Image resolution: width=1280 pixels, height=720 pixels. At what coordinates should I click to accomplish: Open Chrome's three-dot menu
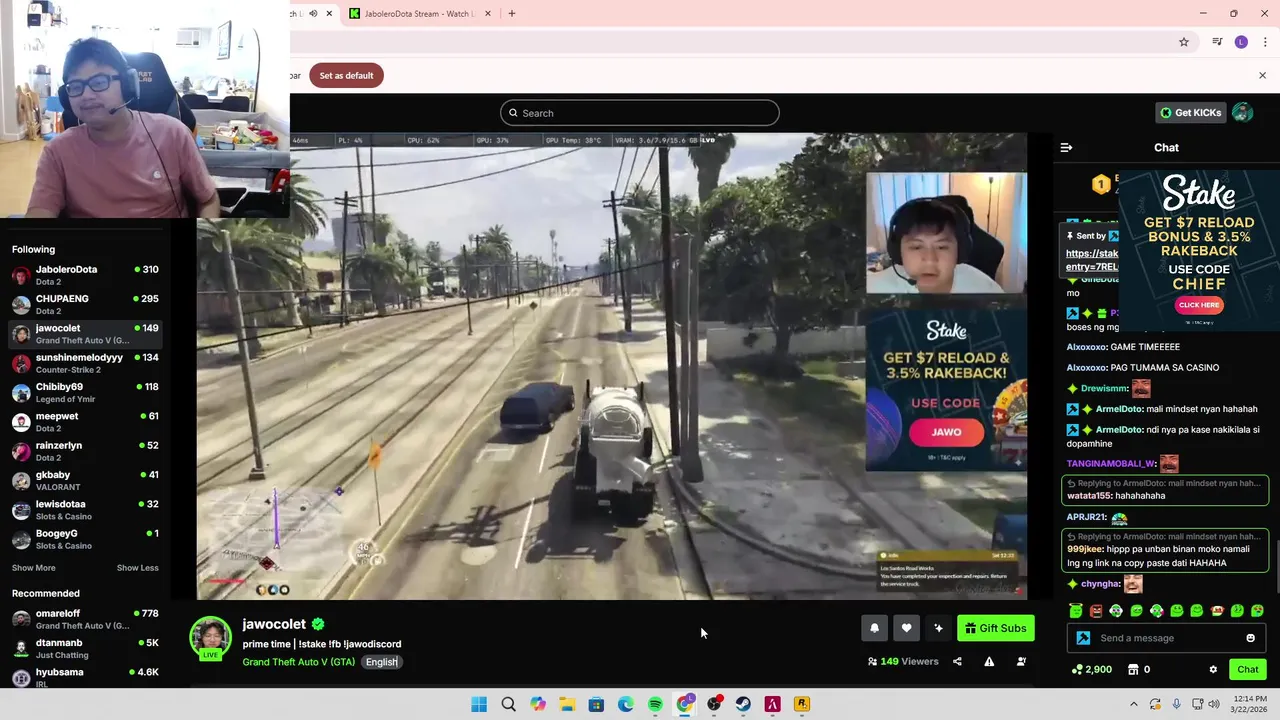(1265, 42)
